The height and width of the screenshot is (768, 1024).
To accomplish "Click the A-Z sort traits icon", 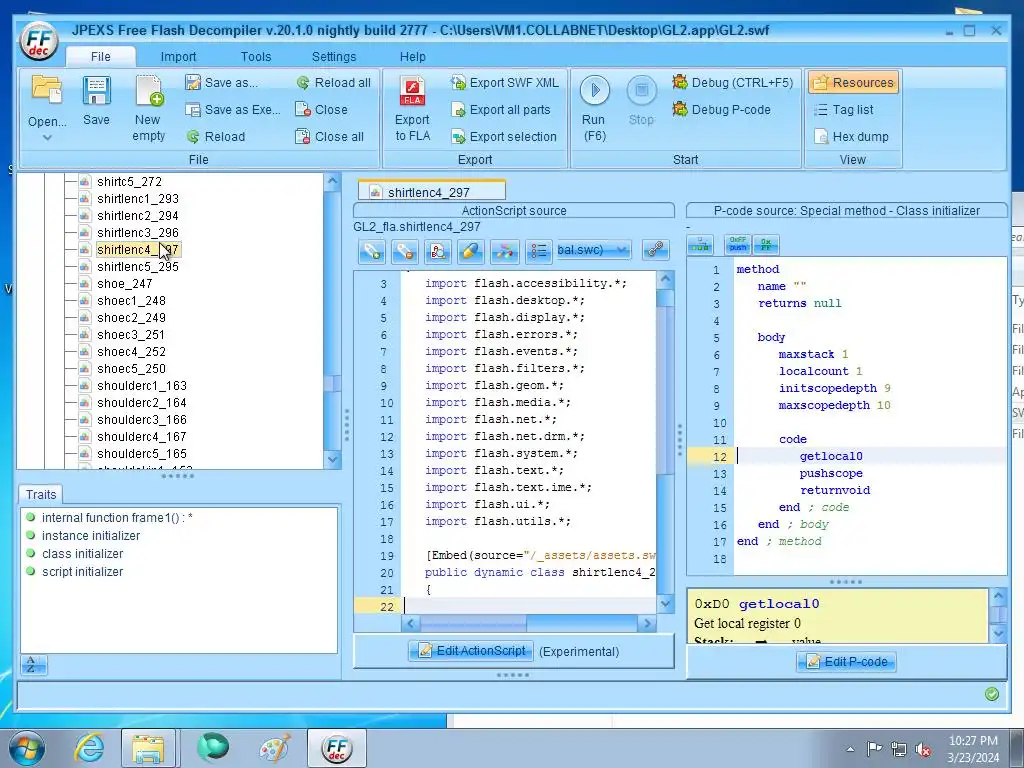I will (x=33, y=665).
